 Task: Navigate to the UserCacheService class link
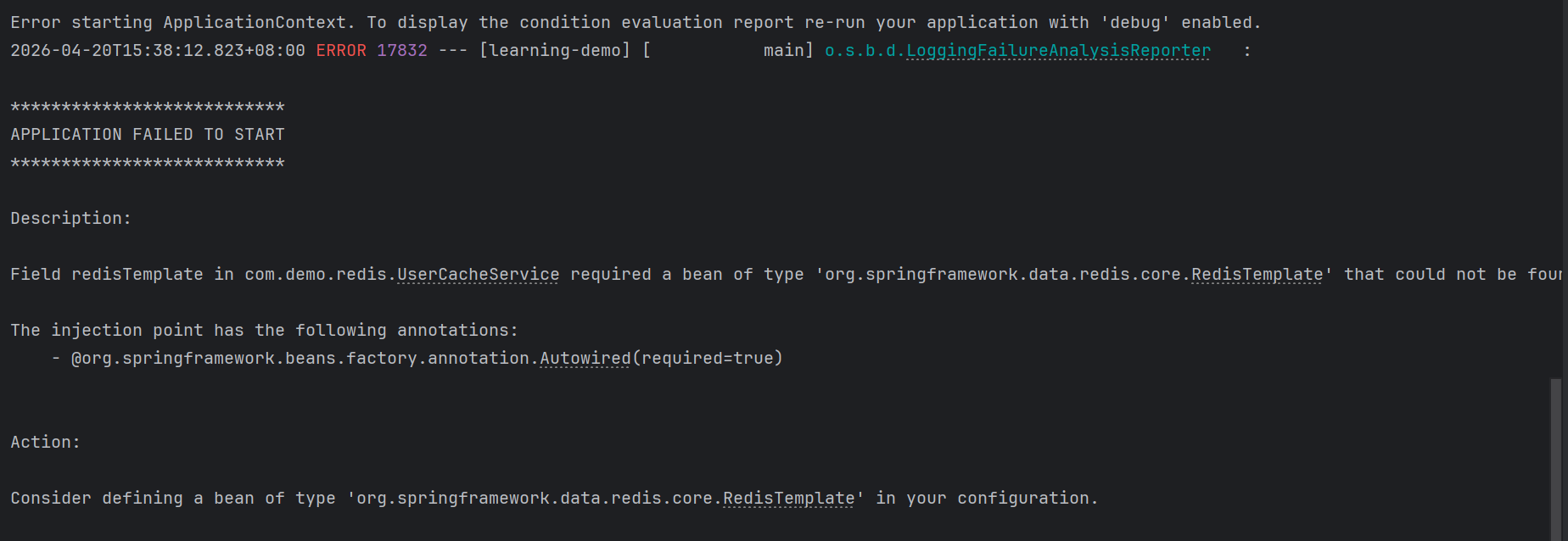pyautogui.click(x=478, y=275)
